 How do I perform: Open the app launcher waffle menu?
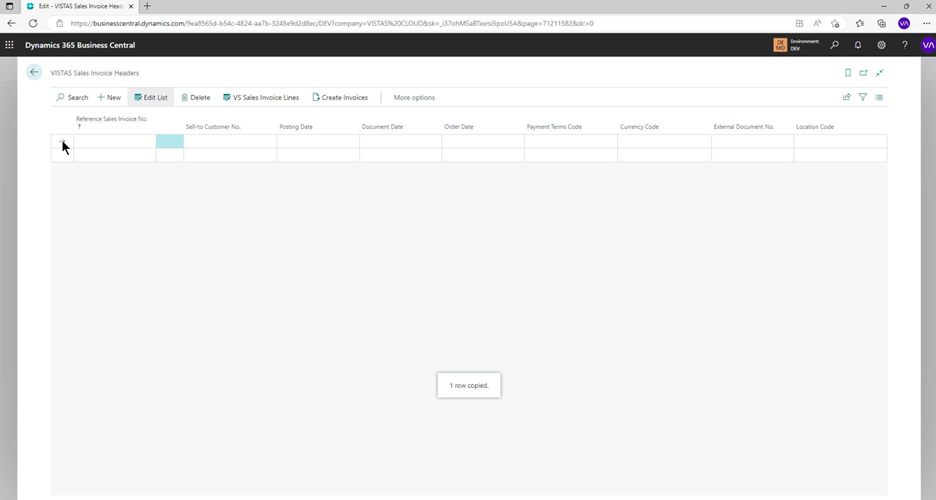[10, 45]
